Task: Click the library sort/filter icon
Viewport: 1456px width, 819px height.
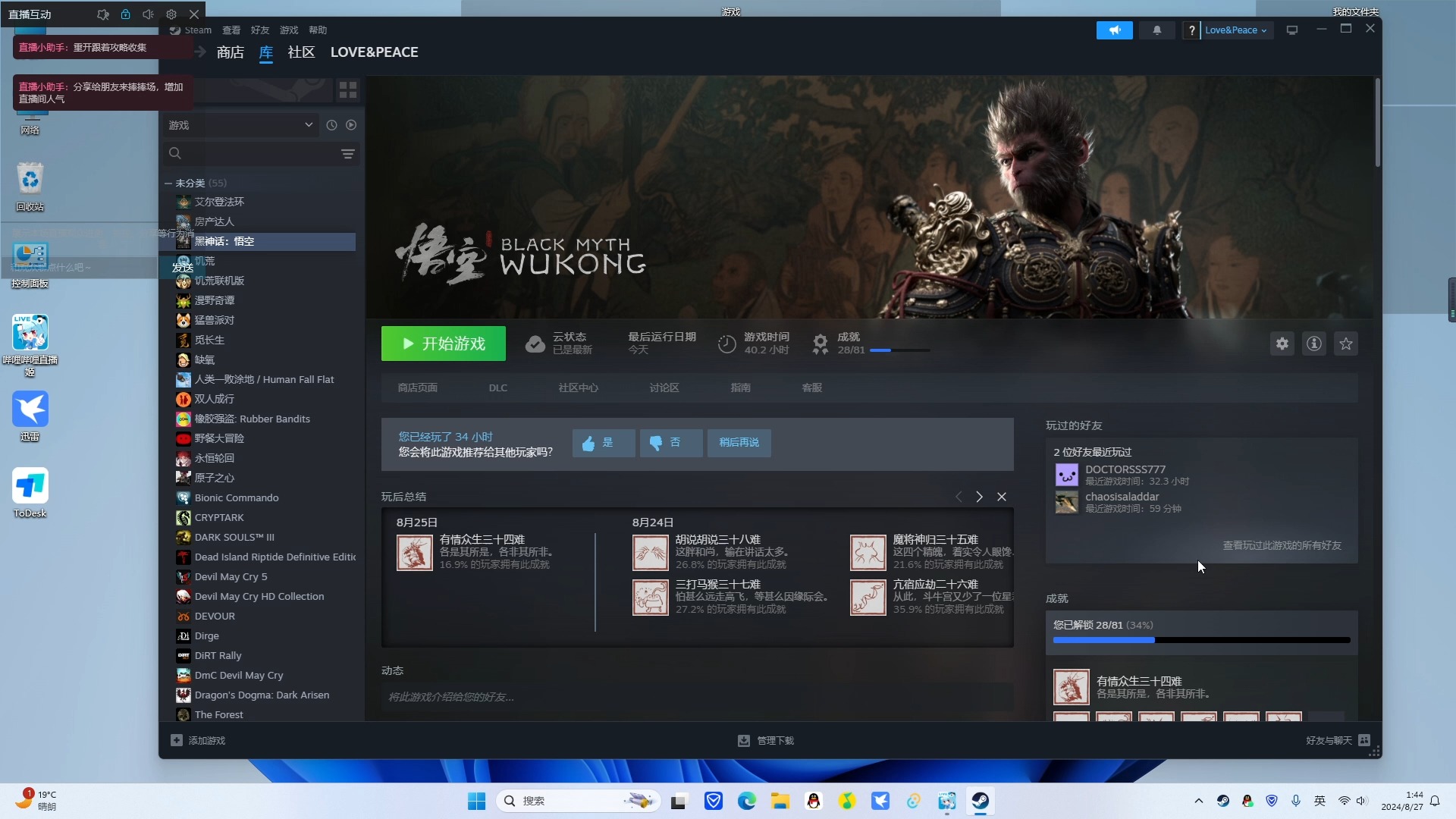Action: 347,152
